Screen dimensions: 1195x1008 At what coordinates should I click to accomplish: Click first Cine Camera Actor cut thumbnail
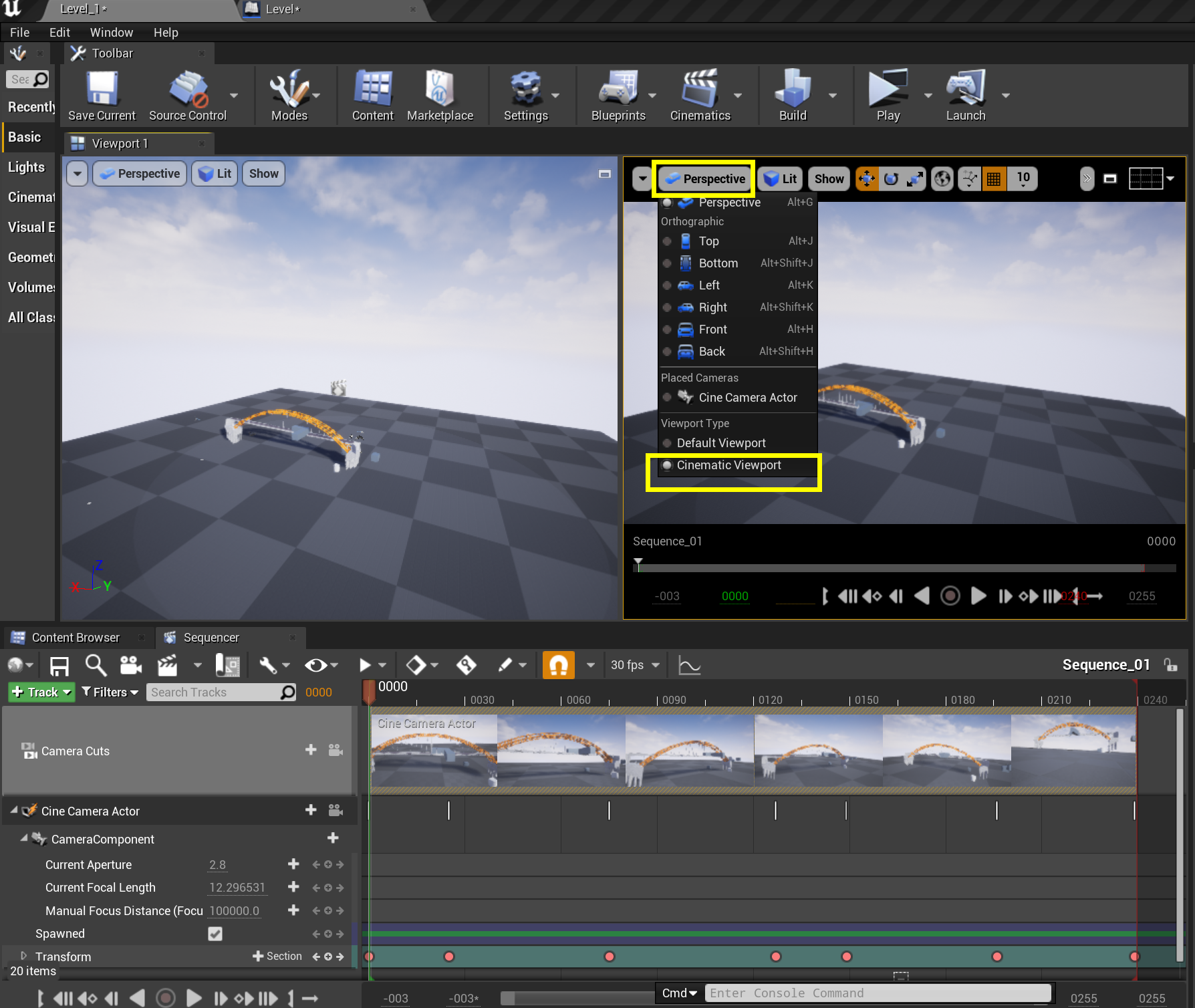434,751
